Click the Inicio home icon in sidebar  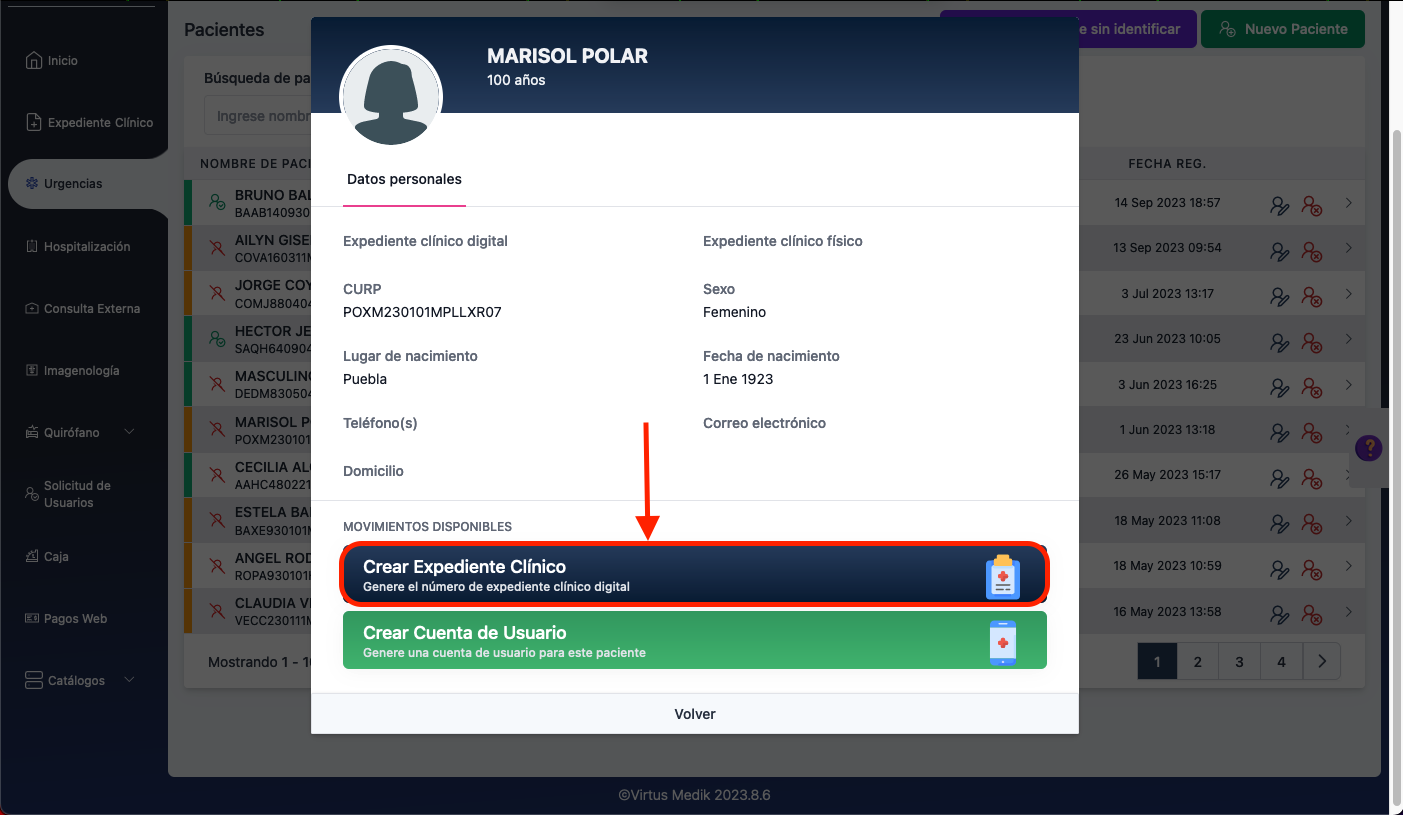[x=34, y=61]
